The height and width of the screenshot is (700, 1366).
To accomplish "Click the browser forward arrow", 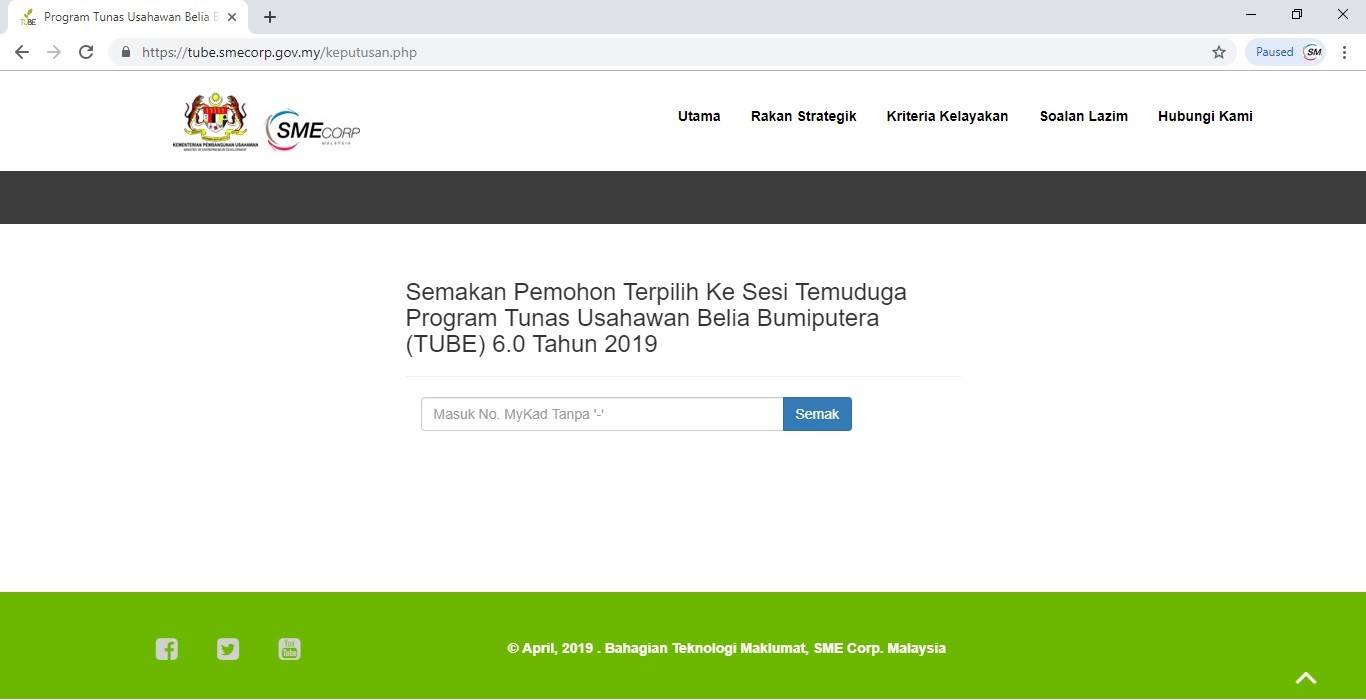I will pos(54,52).
